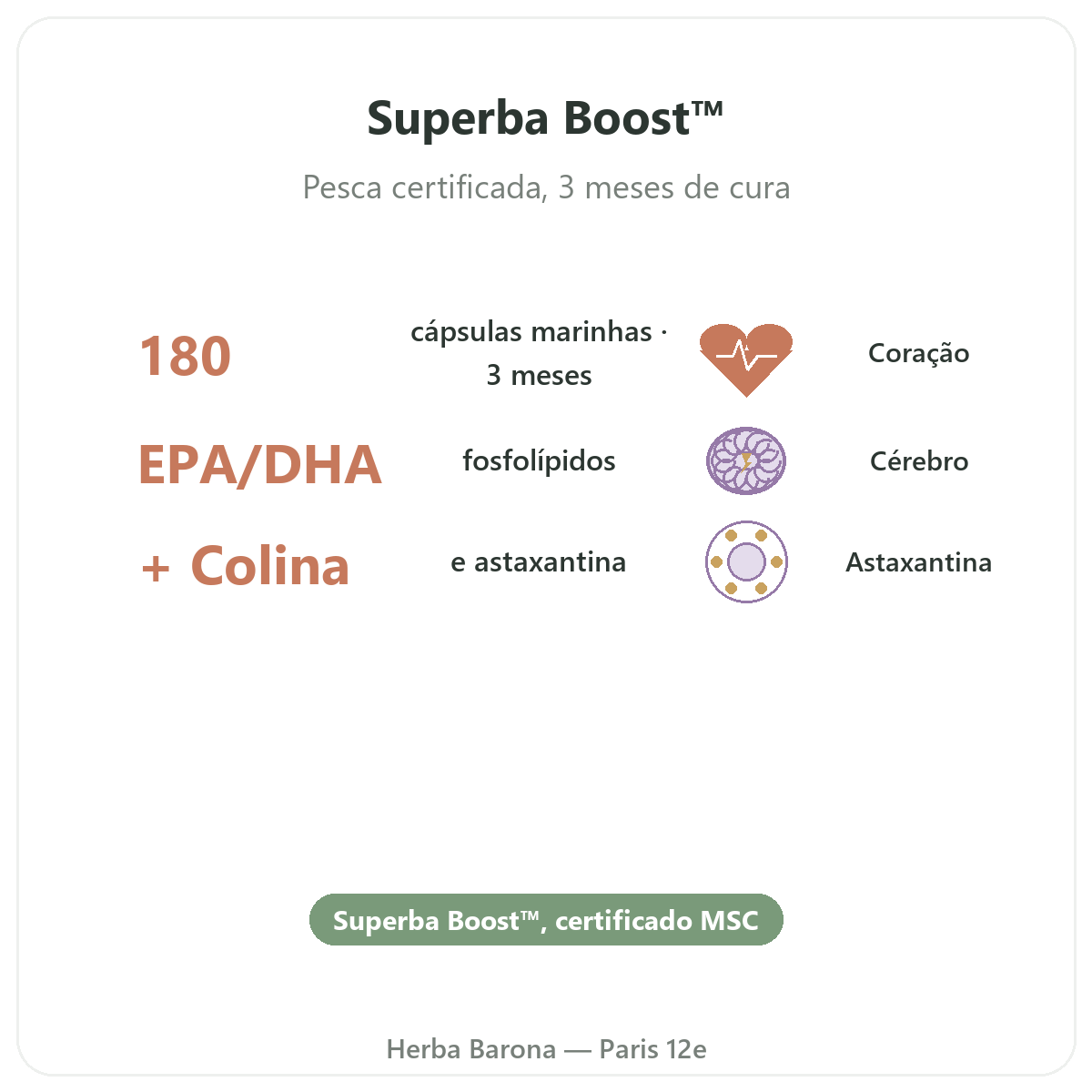Select the Astaxantina benefit label

[919, 562]
